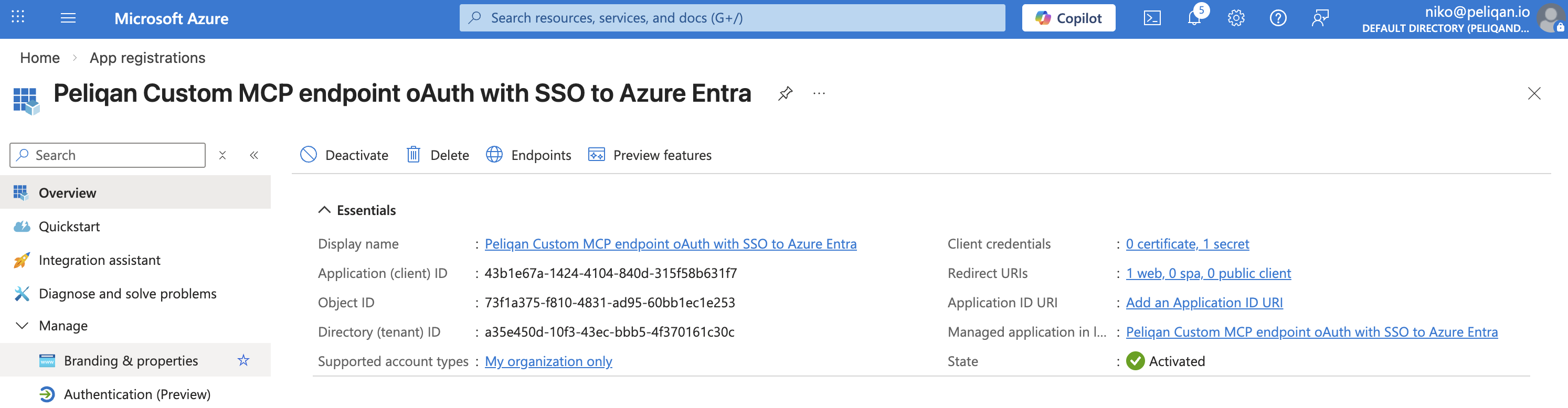Screen dimensions: 1568x408
Task: Click the Branding & properties card icon
Action: 47,361
